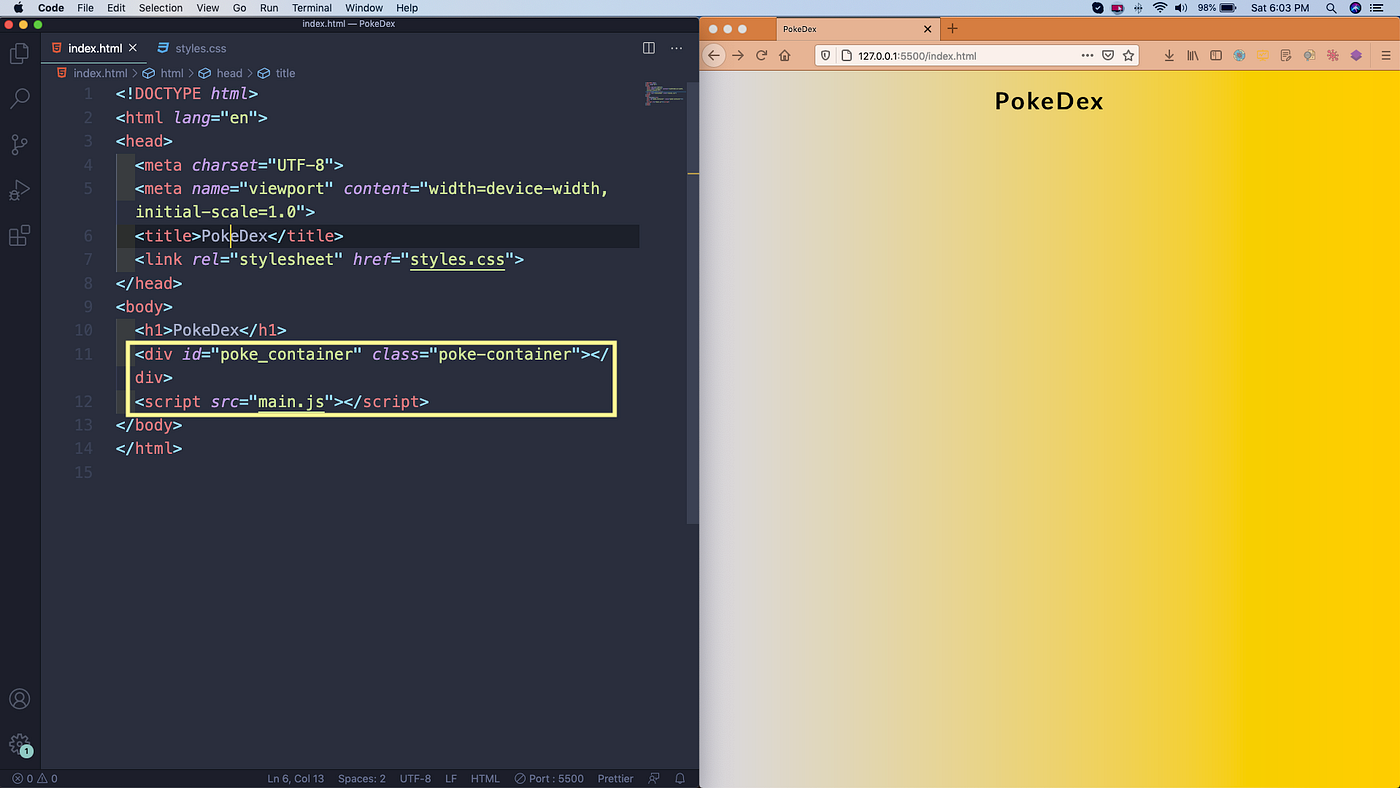Open the Code application menu
Screen dimensions: 1400x788
51,8
